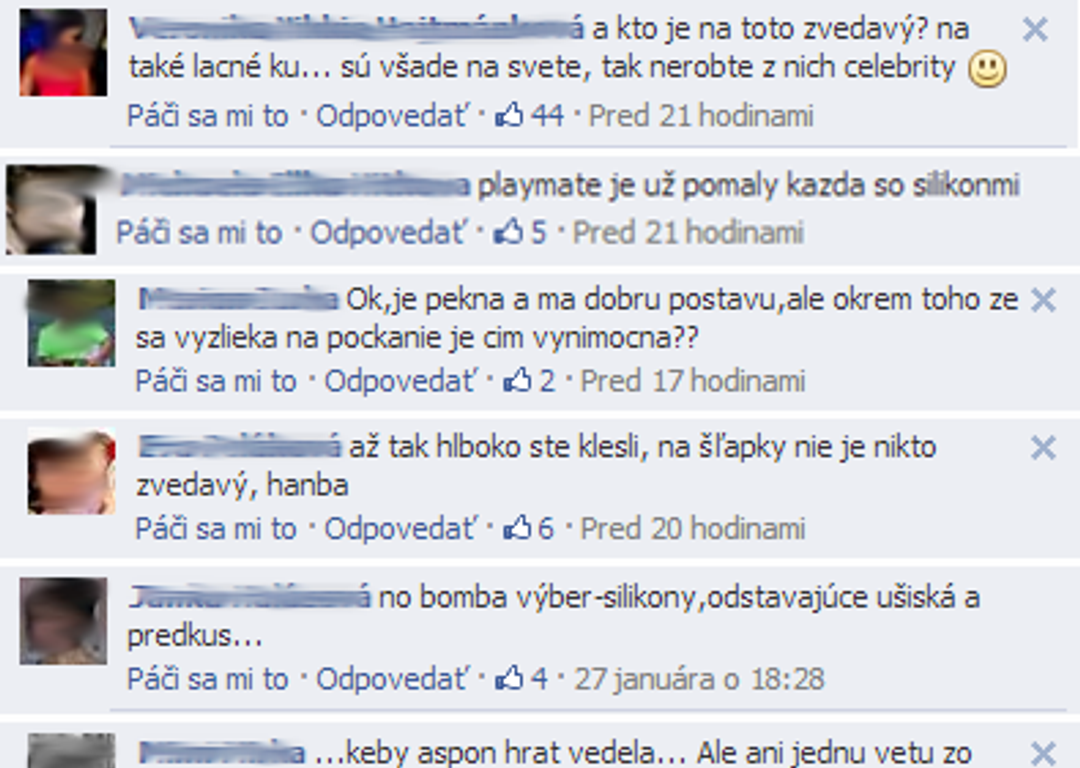Open profile picture of the first commenter in red
The height and width of the screenshot is (768, 1080).
coord(63,52)
